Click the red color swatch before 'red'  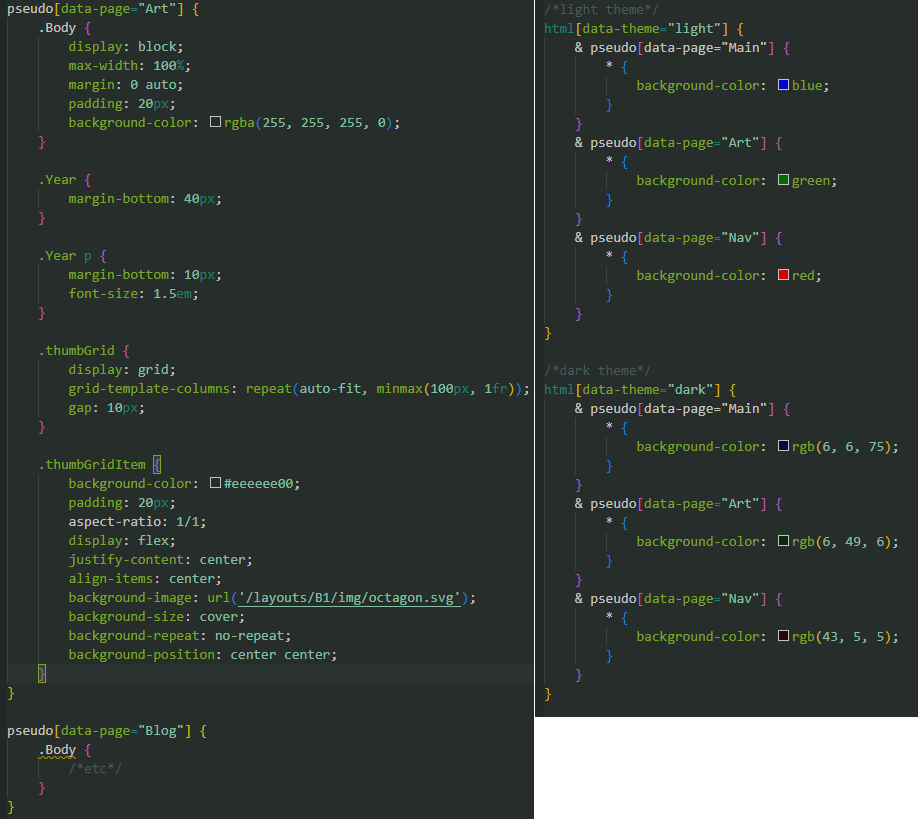(783, 275)
